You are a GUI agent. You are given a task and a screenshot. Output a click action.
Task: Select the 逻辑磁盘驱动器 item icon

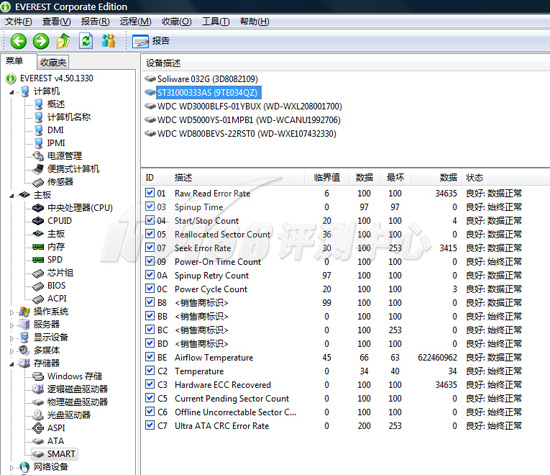point(38,389)
